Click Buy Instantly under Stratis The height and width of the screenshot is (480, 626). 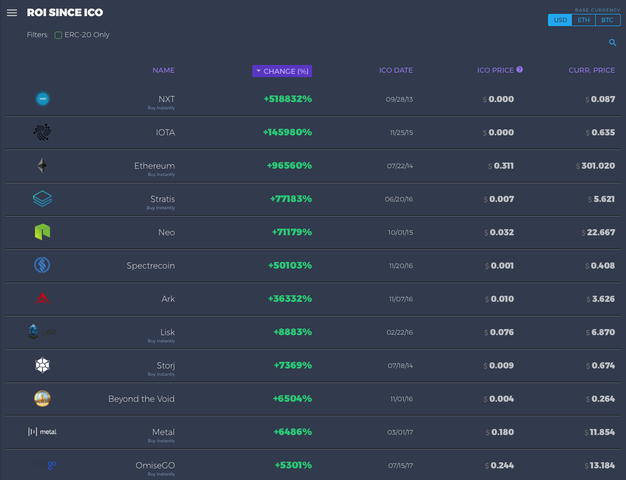coord(160,208)
